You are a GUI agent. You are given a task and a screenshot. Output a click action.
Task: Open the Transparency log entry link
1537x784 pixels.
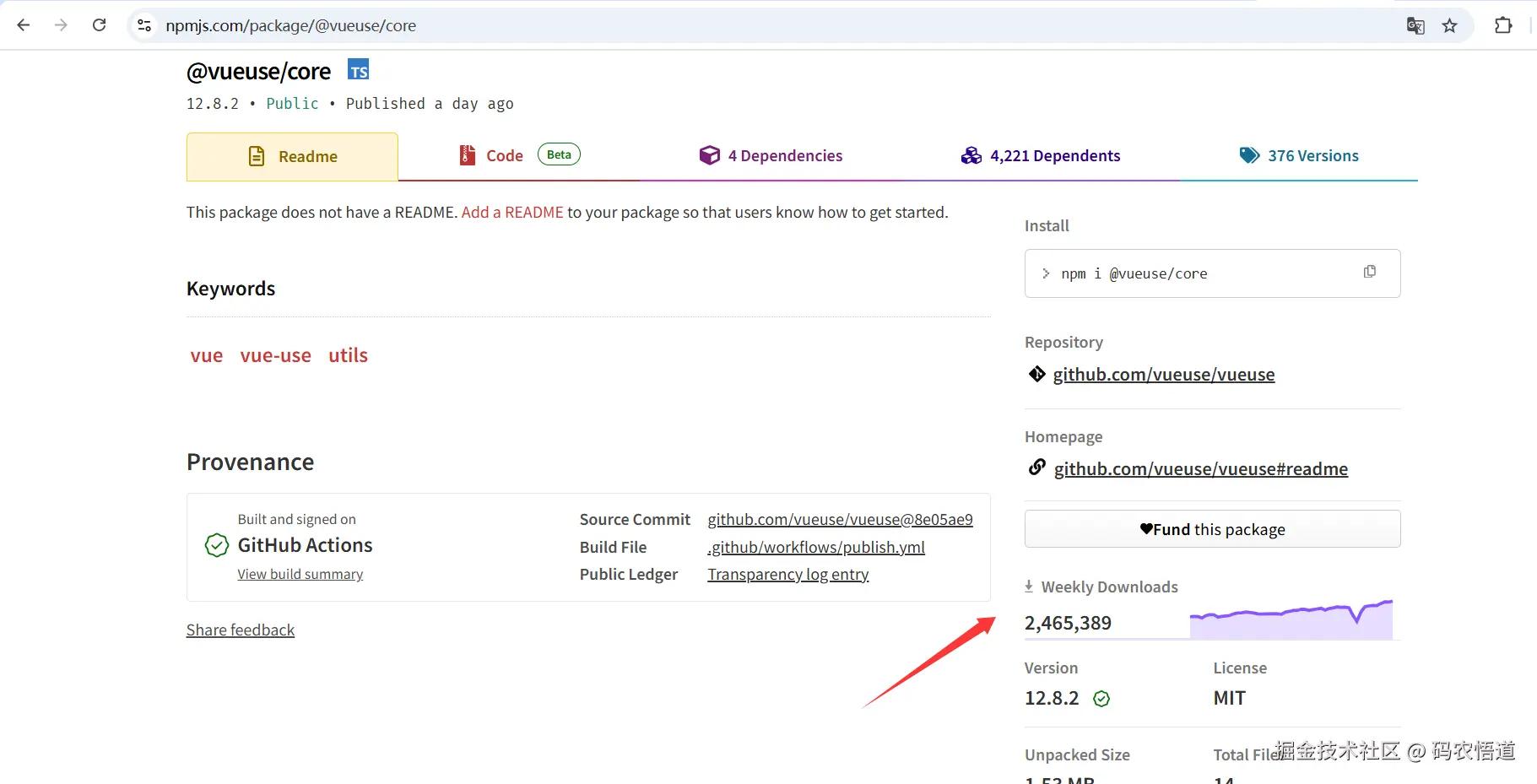(x=788, y=575)
